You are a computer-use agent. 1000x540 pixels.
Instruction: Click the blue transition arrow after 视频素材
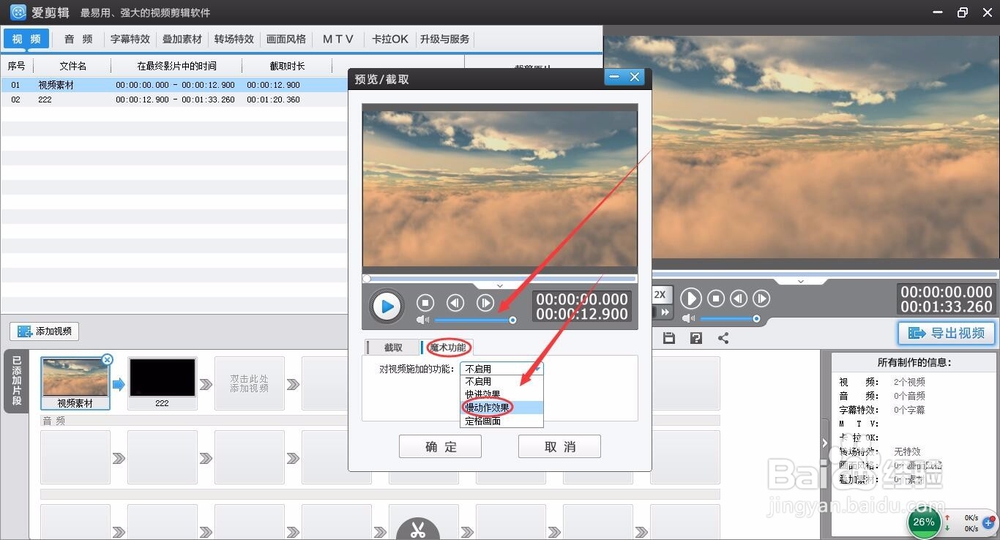click(119, 384)
